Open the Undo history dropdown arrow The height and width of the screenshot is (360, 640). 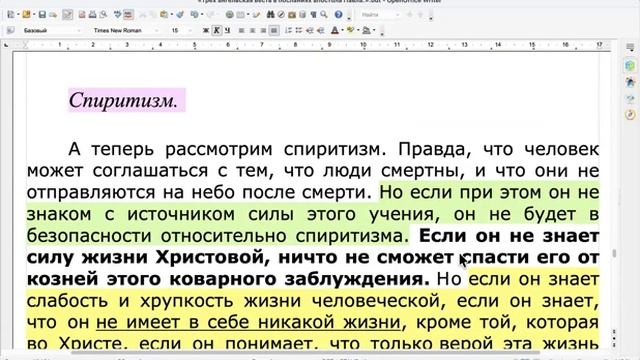pos(202,15)
